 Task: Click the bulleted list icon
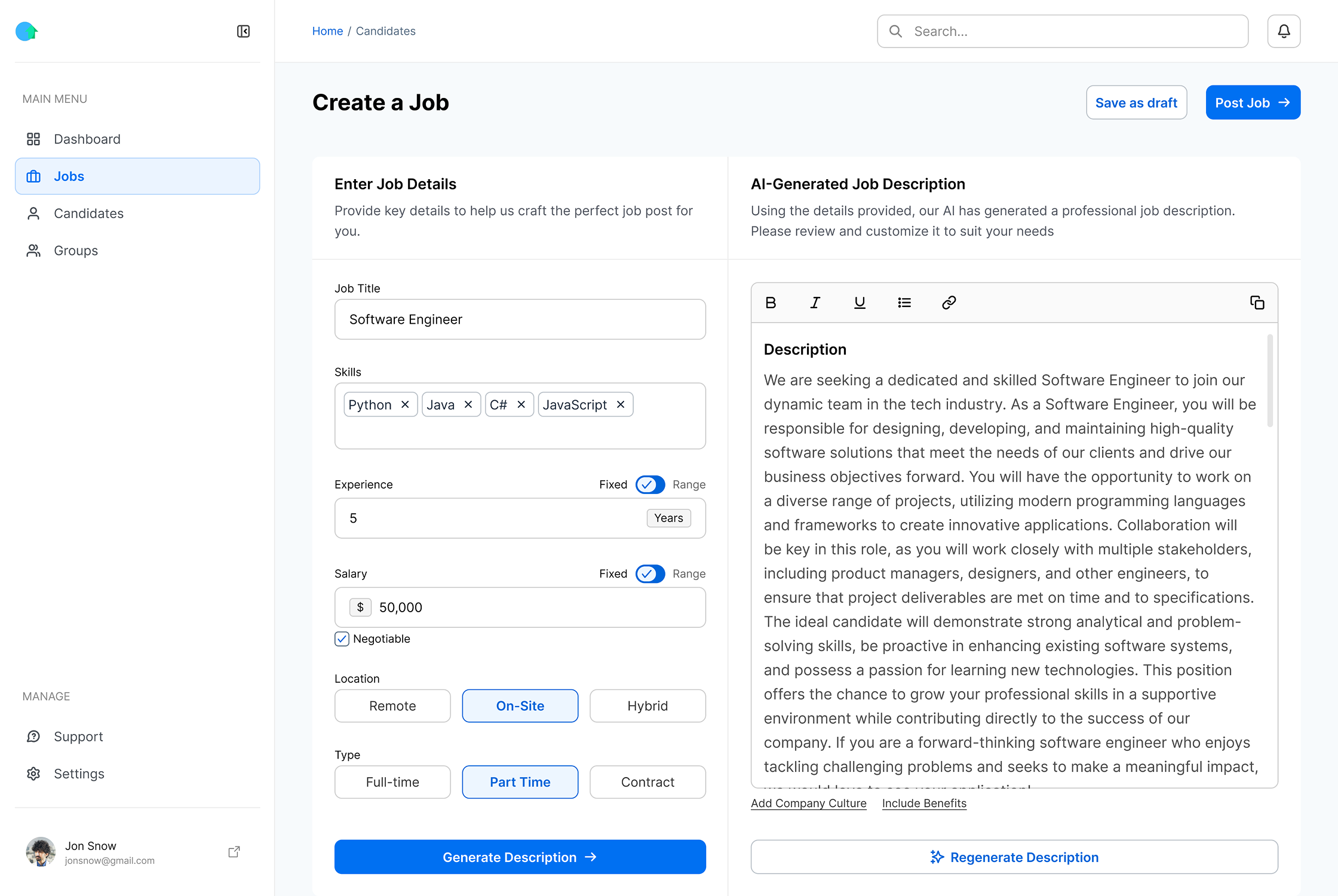[x=904, y=302]
